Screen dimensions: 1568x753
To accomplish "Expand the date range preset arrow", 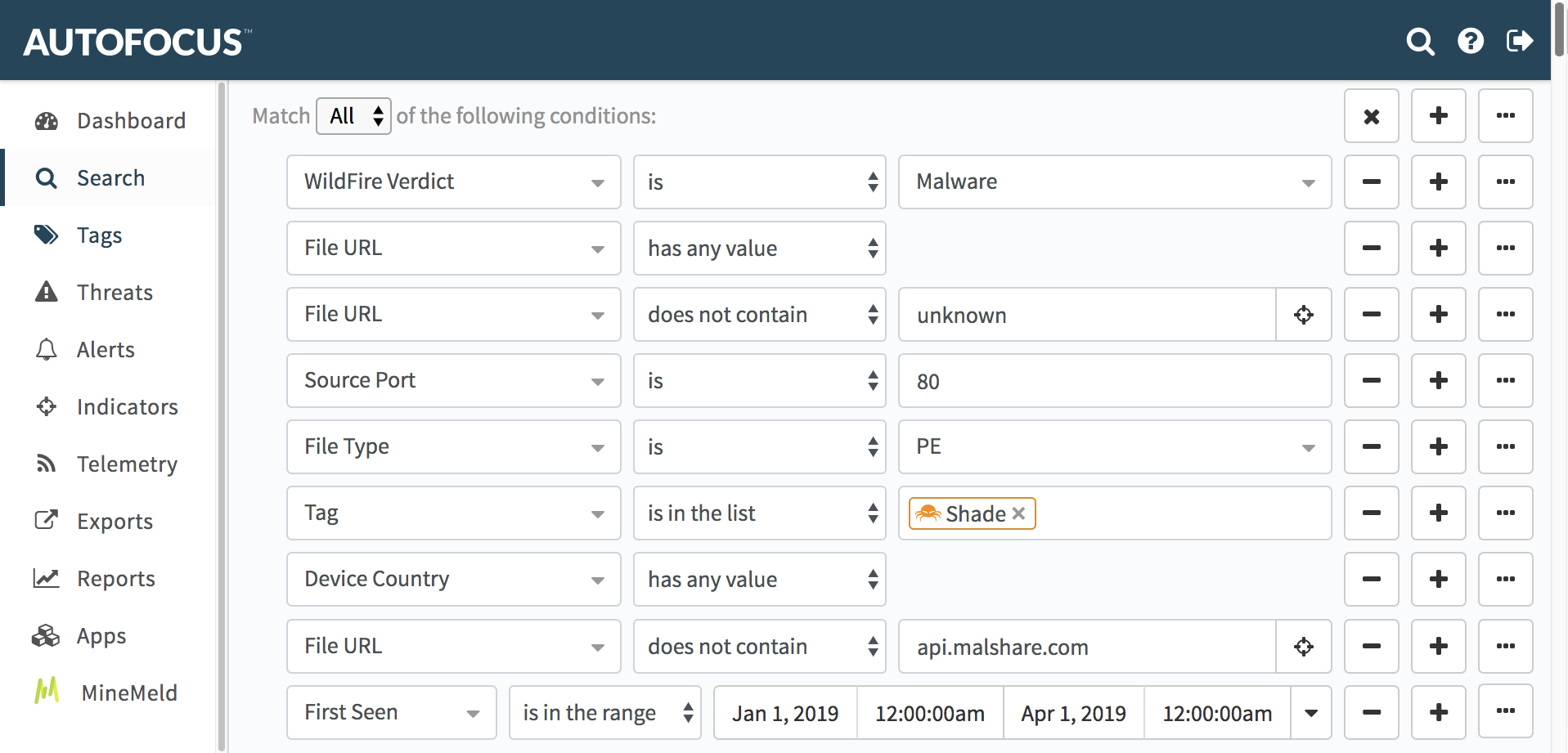I will pyautogui.click(x=1311, y=713).
